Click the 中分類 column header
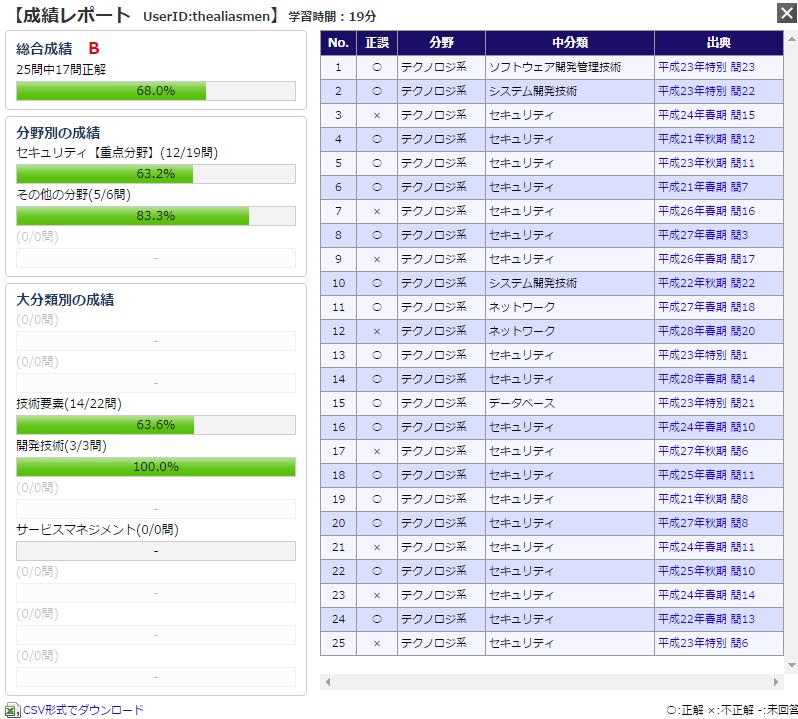798x719 pixels. [570, 43]
